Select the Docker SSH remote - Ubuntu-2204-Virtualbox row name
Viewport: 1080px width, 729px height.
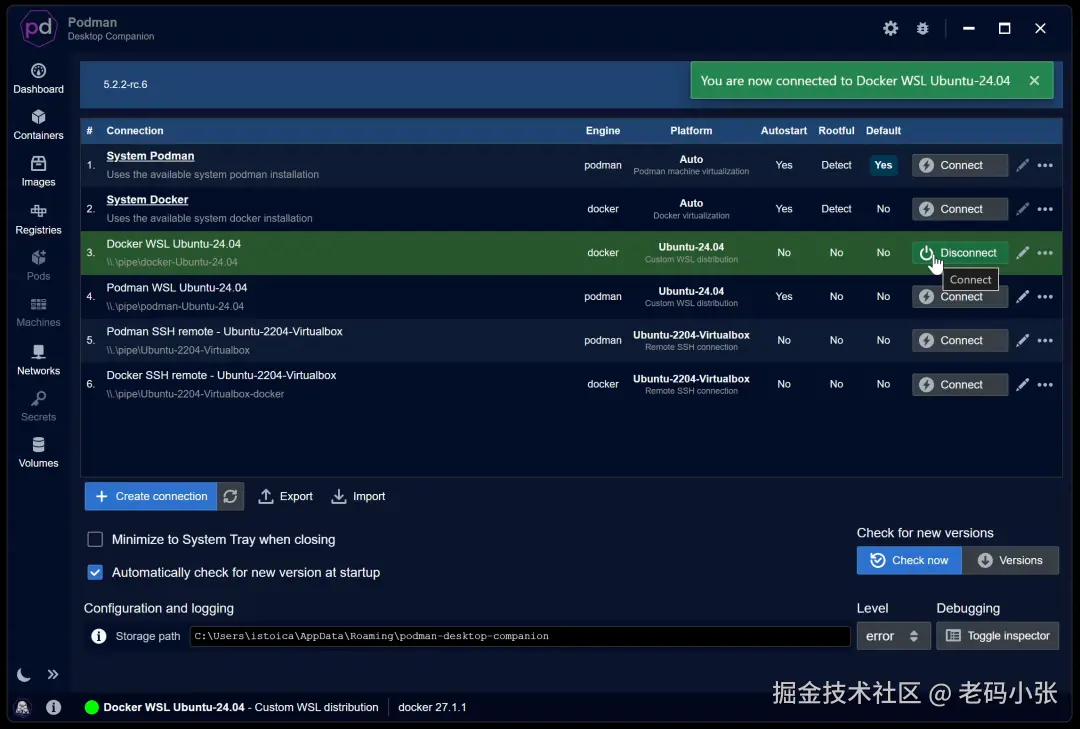tap(221, 376)
